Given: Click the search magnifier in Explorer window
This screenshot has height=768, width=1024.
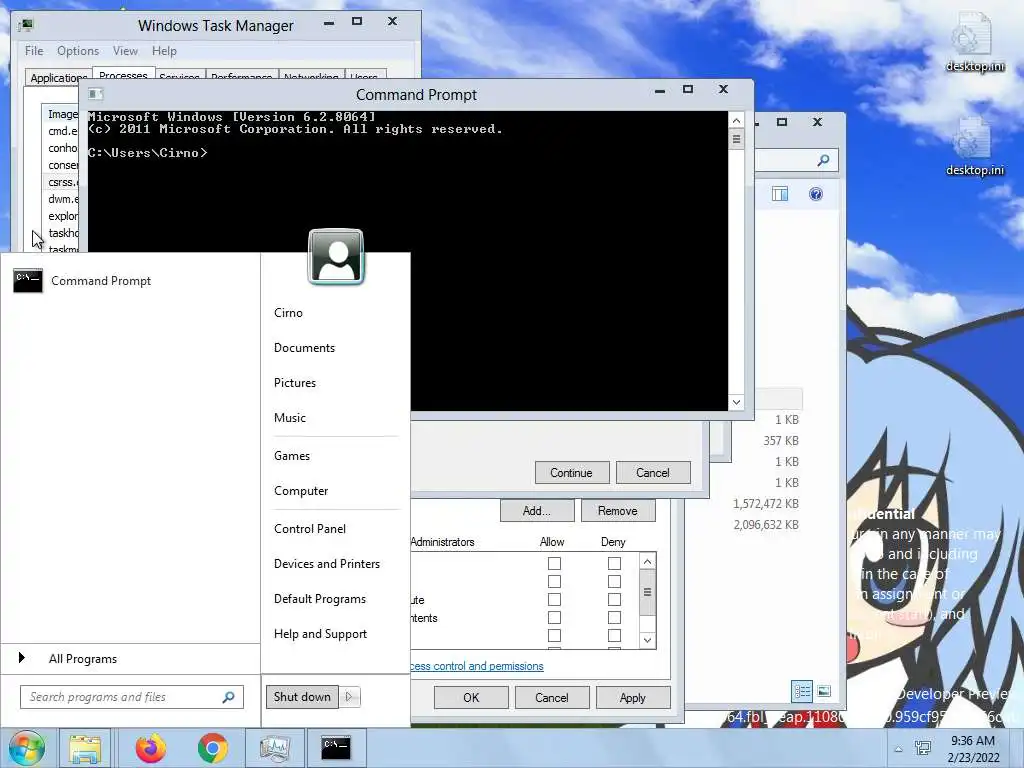Looking at the screenshot, I should (824, 160).
